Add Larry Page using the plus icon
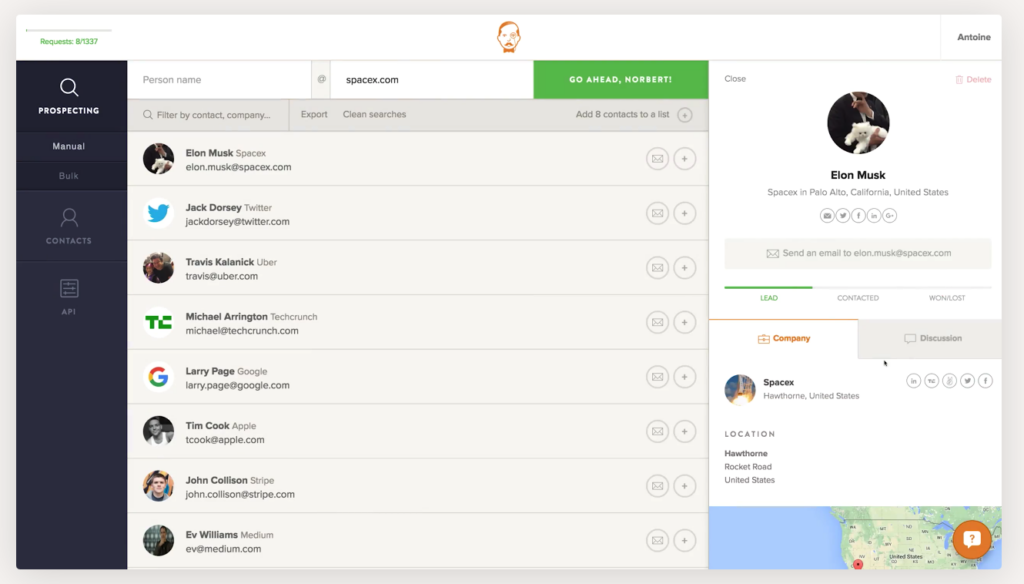 684,377
